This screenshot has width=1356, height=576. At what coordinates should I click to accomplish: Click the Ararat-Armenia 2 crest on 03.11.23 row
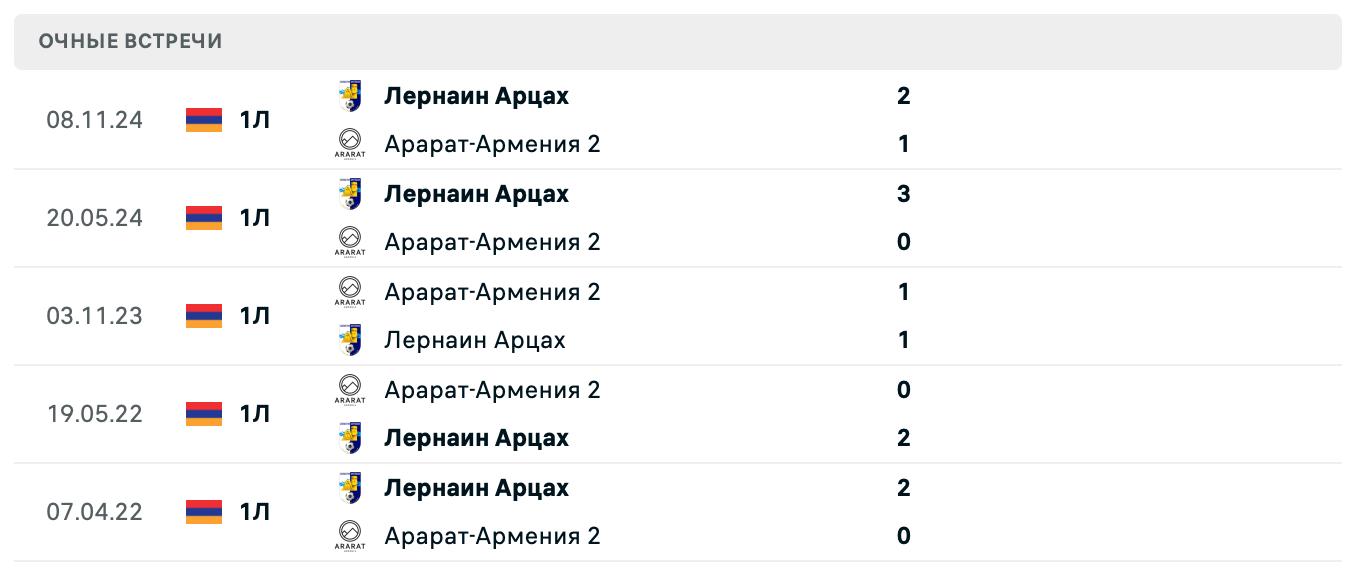pos(352,289)
